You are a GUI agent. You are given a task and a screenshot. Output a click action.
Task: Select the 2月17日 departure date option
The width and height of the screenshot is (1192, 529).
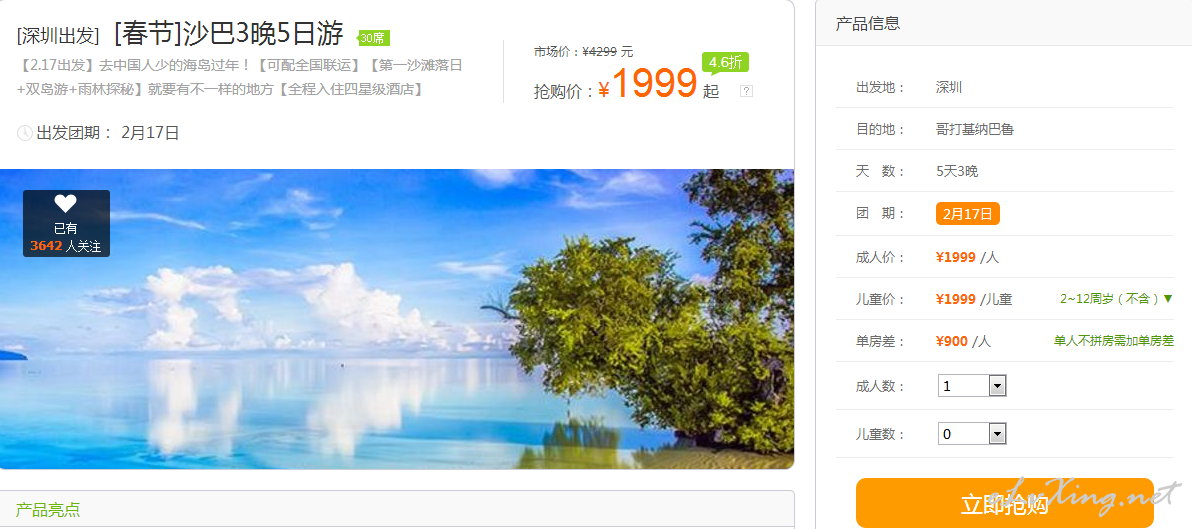tap(967, 214)
